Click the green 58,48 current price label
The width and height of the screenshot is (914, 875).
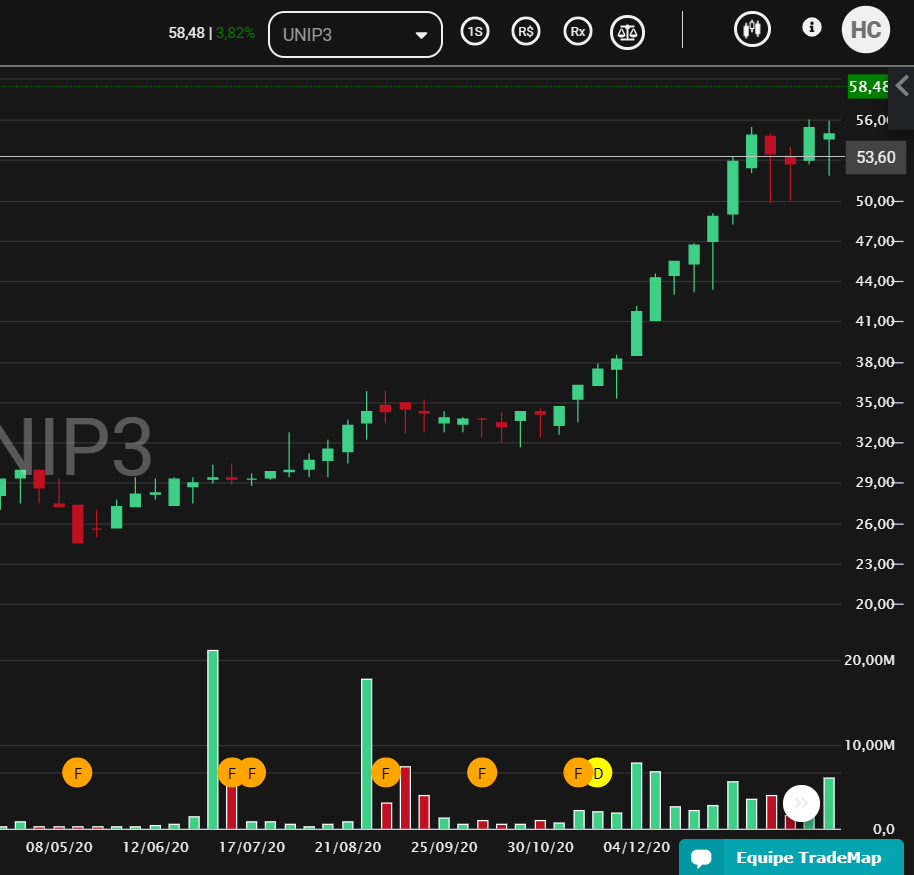click(868, 87)
